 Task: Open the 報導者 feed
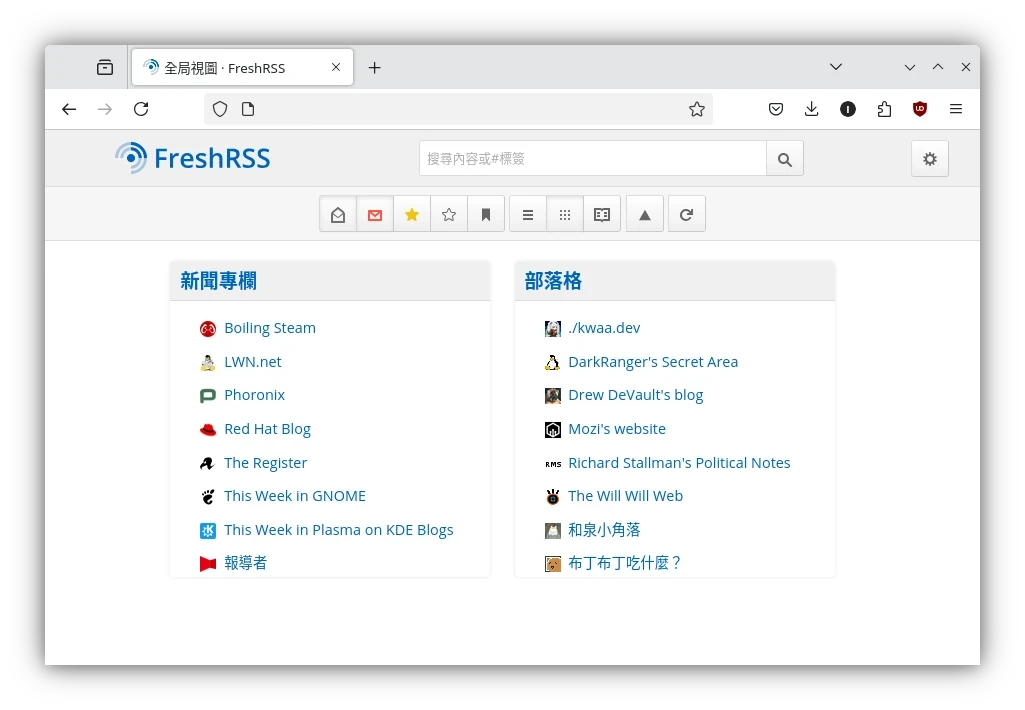[x=246, y=563]
